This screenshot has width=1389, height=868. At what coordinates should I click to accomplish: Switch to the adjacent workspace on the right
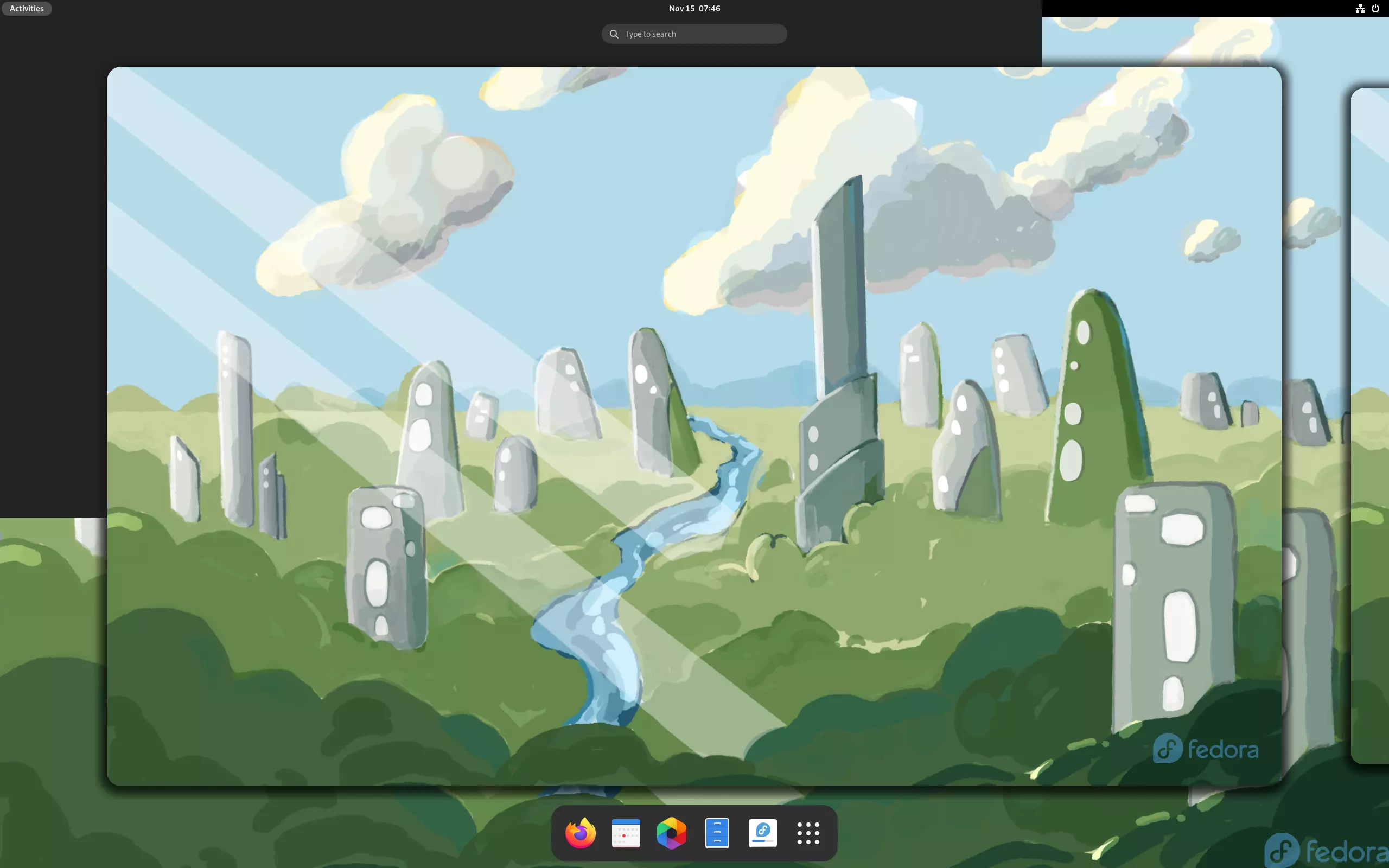click(1370, 425)
